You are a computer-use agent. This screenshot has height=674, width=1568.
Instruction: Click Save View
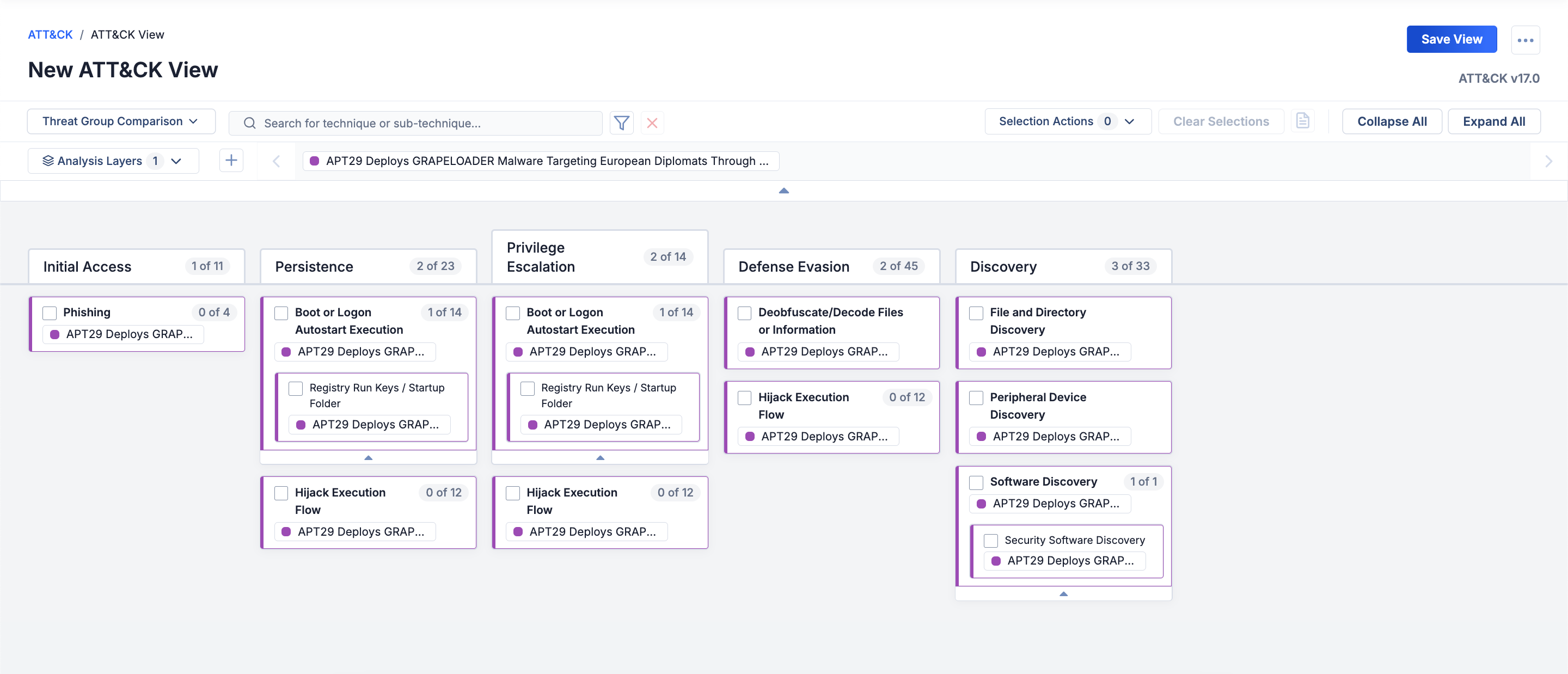[1451, 39]
